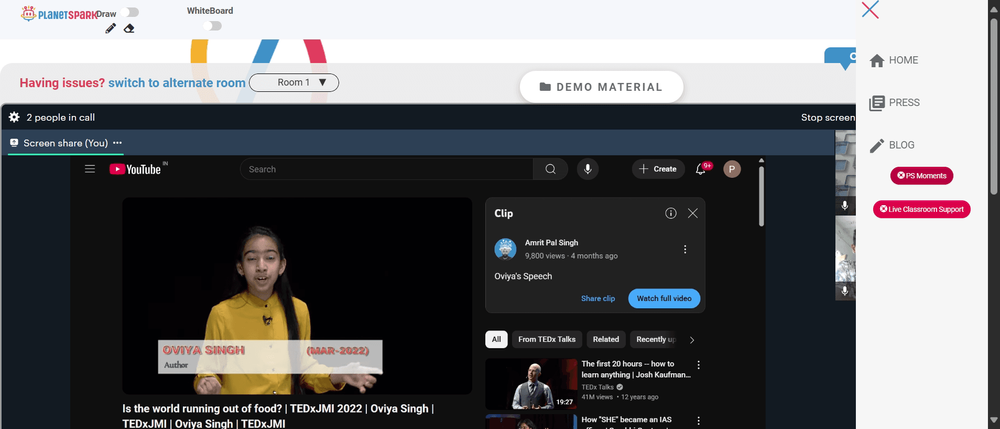Click the Oviya Singh video player

(x=297, y=296)
